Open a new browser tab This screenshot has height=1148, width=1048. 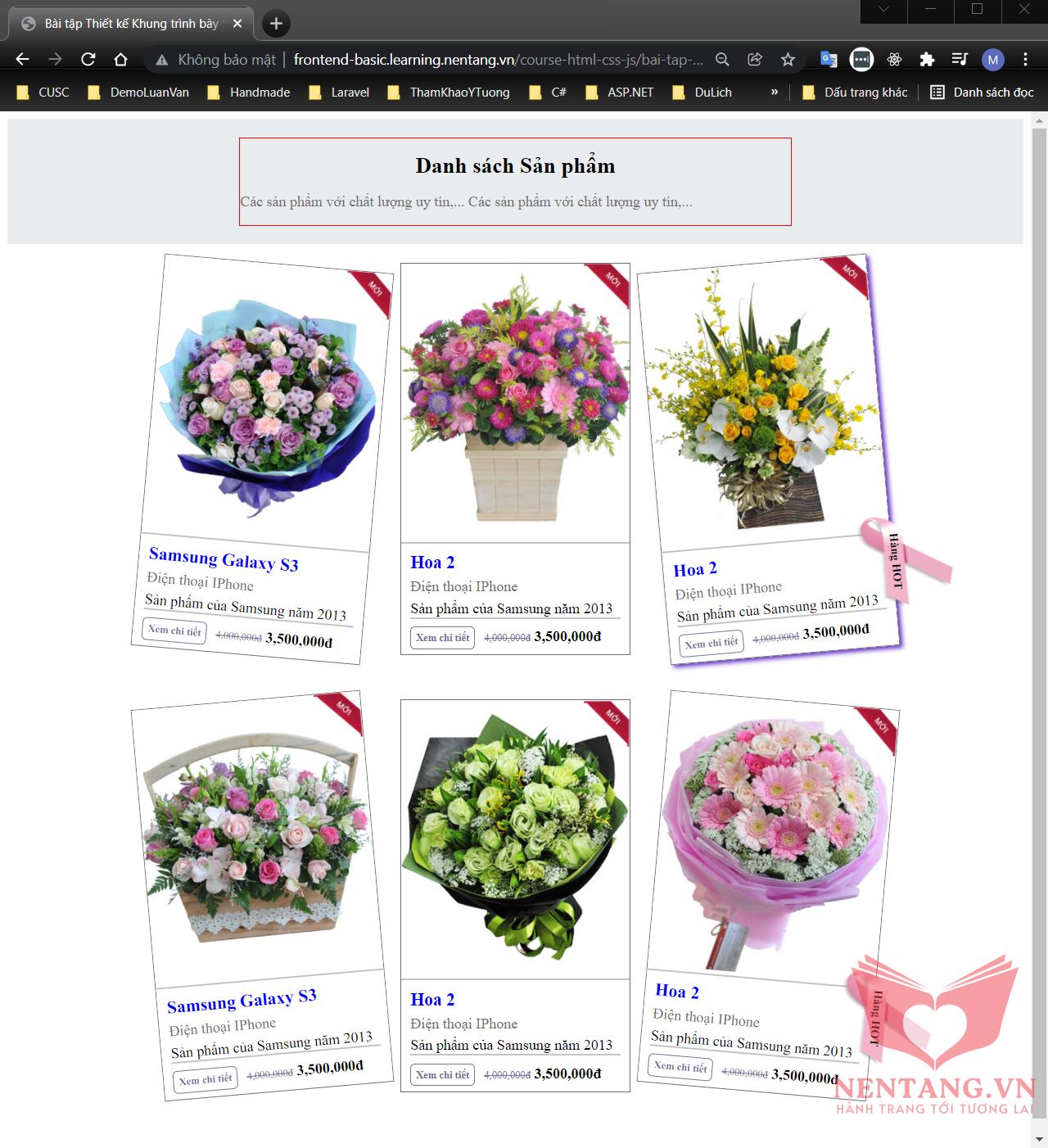click(x=276, y=24)
